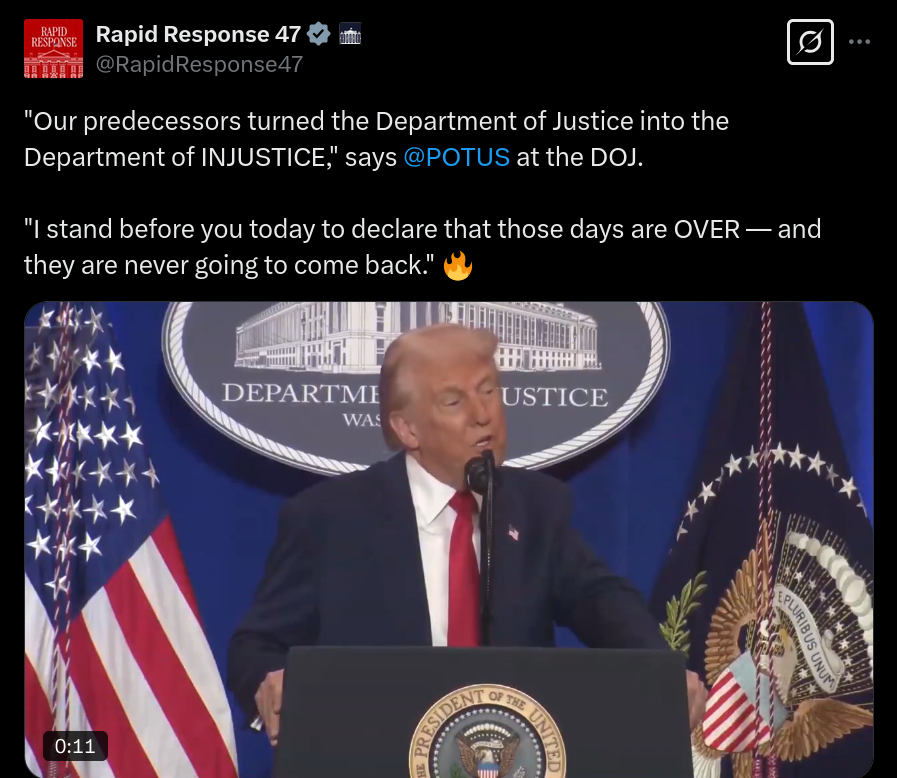Follow the @POTUS mention link
This screenshot has width=897, height=778.
pyautogui.click(x=456, y=157)
